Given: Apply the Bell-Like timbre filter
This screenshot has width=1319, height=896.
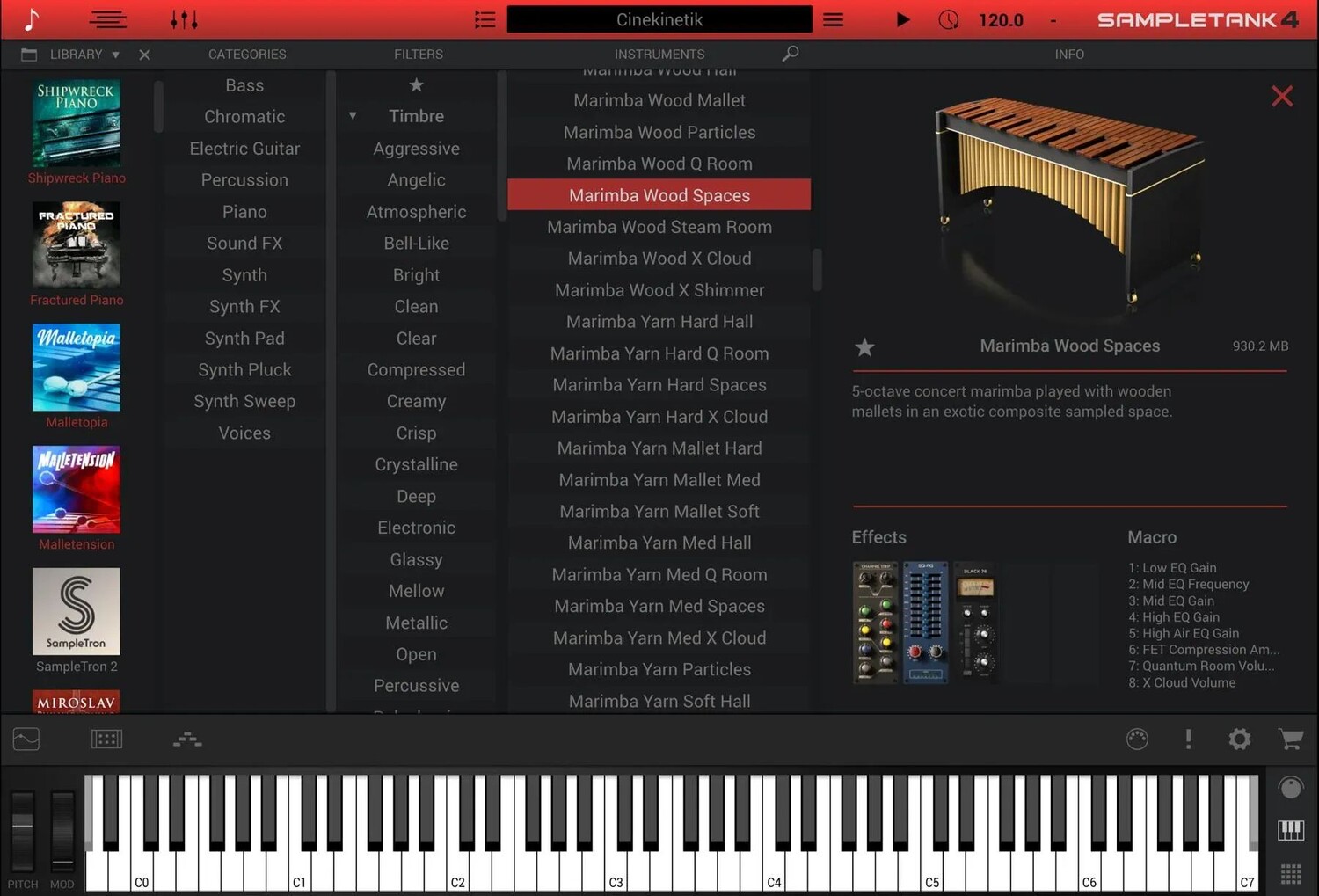Looking at the screenshot, I should click(416, 244).
